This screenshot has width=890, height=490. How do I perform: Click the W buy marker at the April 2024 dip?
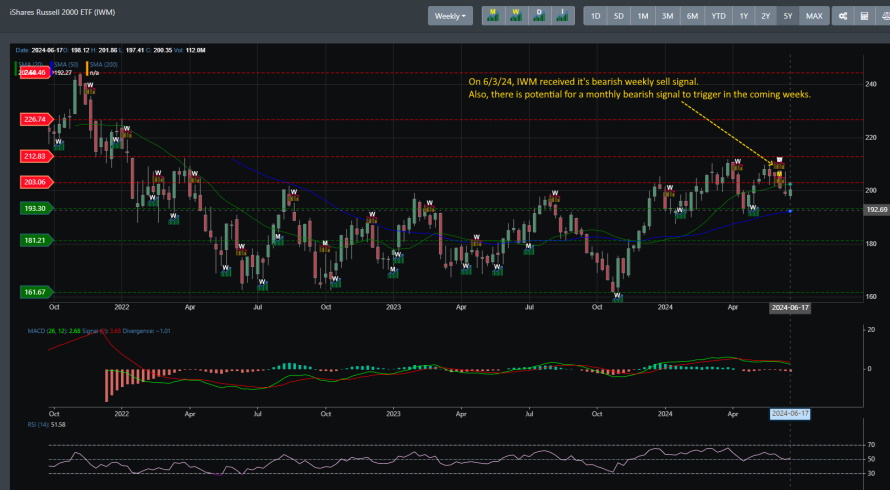tap(753, 211)
